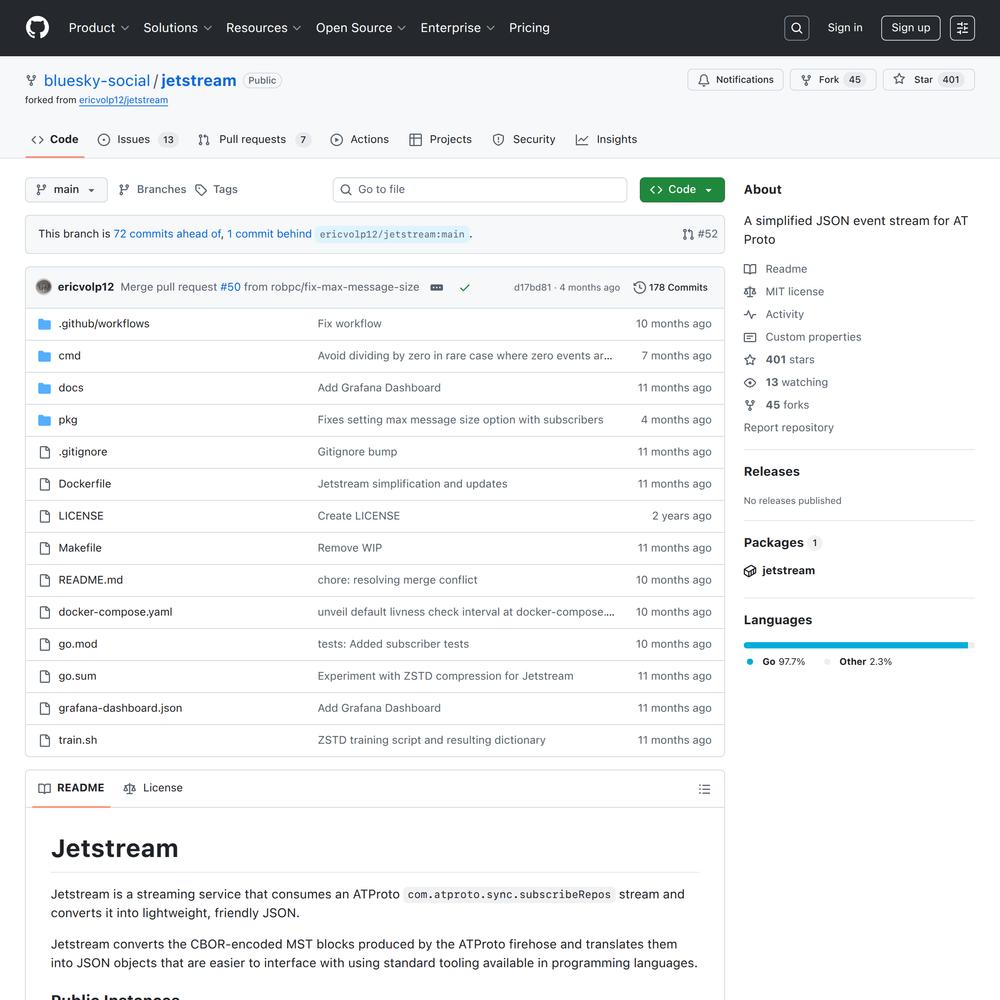Expand the Enterprise menu
The width and height of the screenshot is (1000, 1000).
pyautogui.click(x=457, y=28)
